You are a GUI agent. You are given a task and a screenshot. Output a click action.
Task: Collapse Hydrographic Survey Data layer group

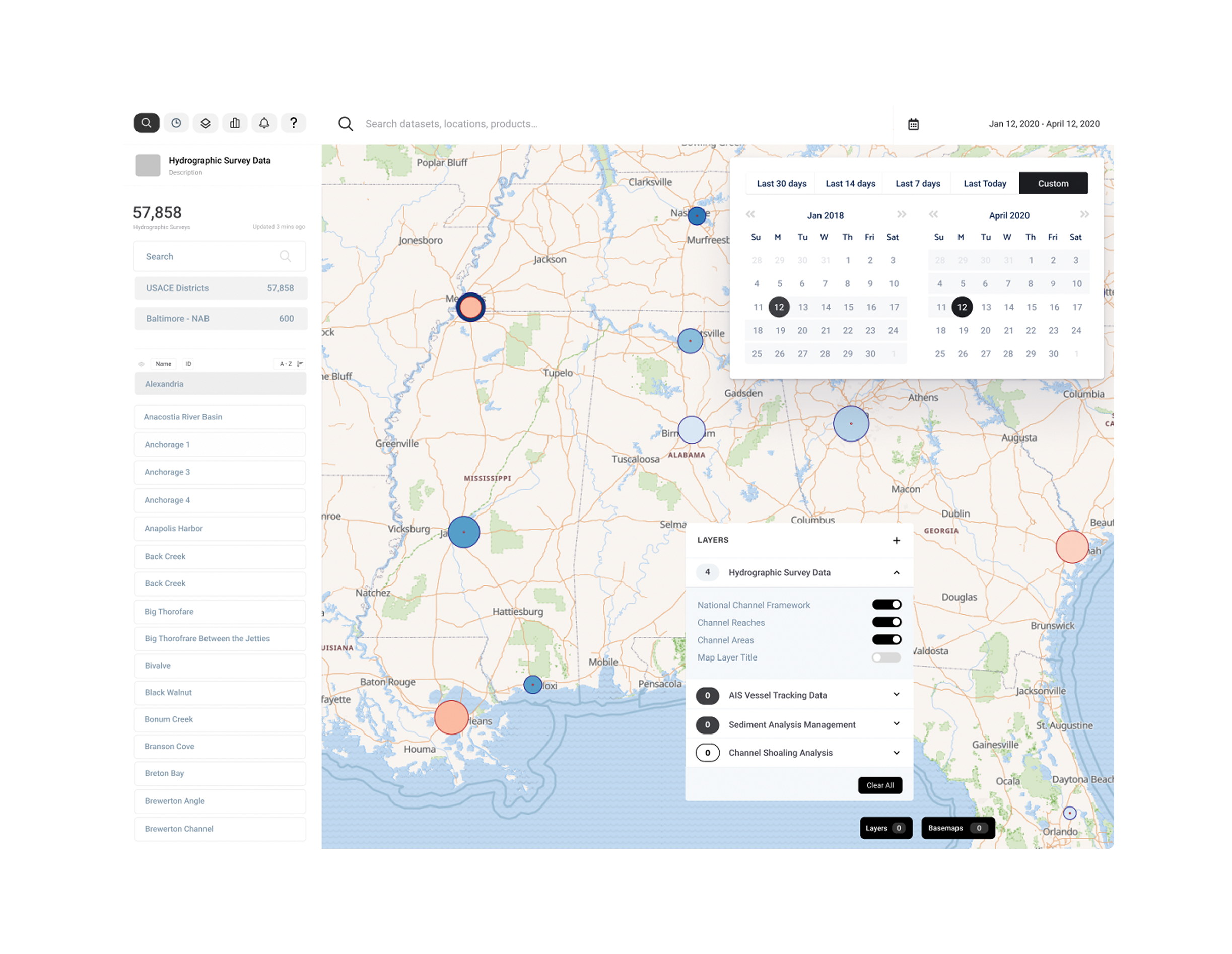pos(897,572)
